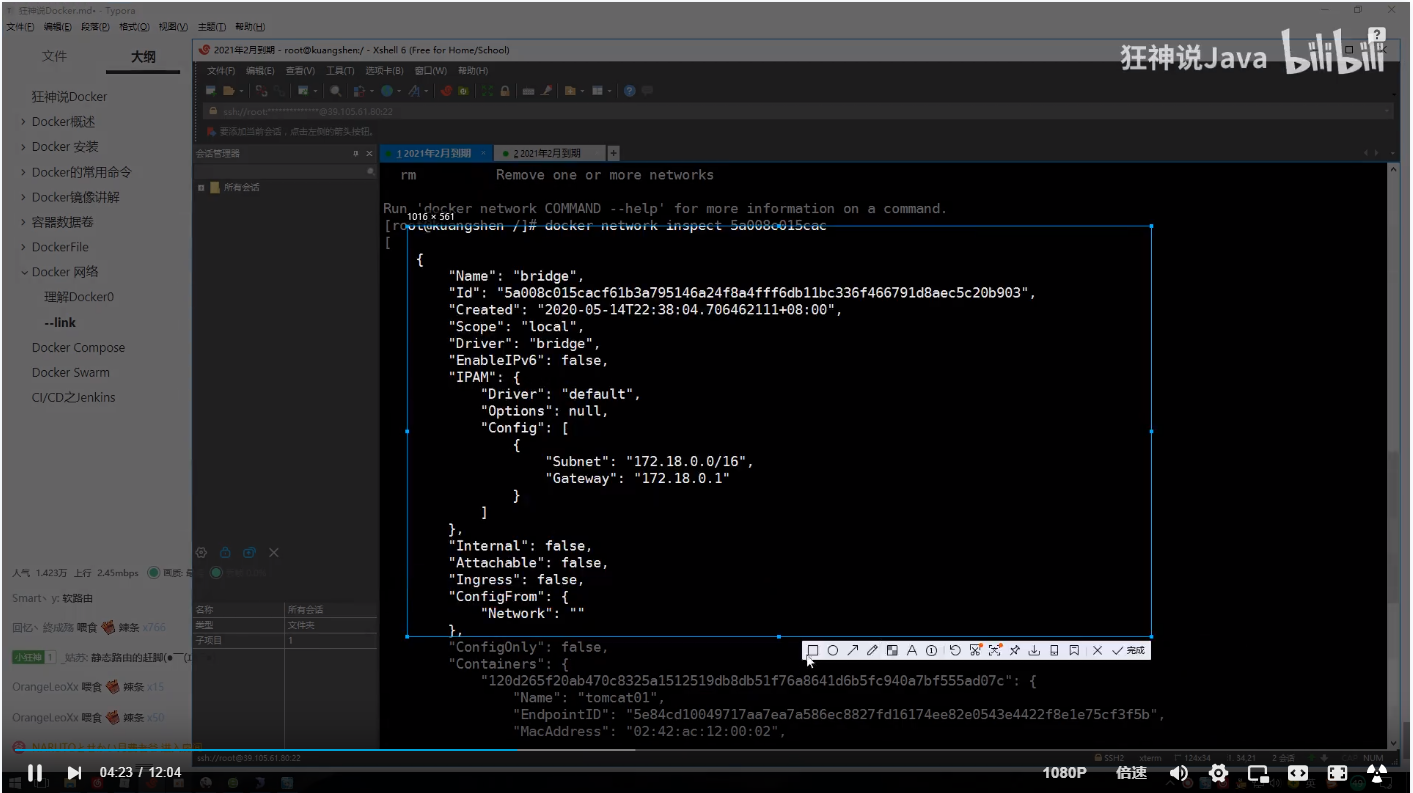This screenshot has height=793, width=1413.
Task: Open the 倍速 playback speed menu
Action: 1131,772
